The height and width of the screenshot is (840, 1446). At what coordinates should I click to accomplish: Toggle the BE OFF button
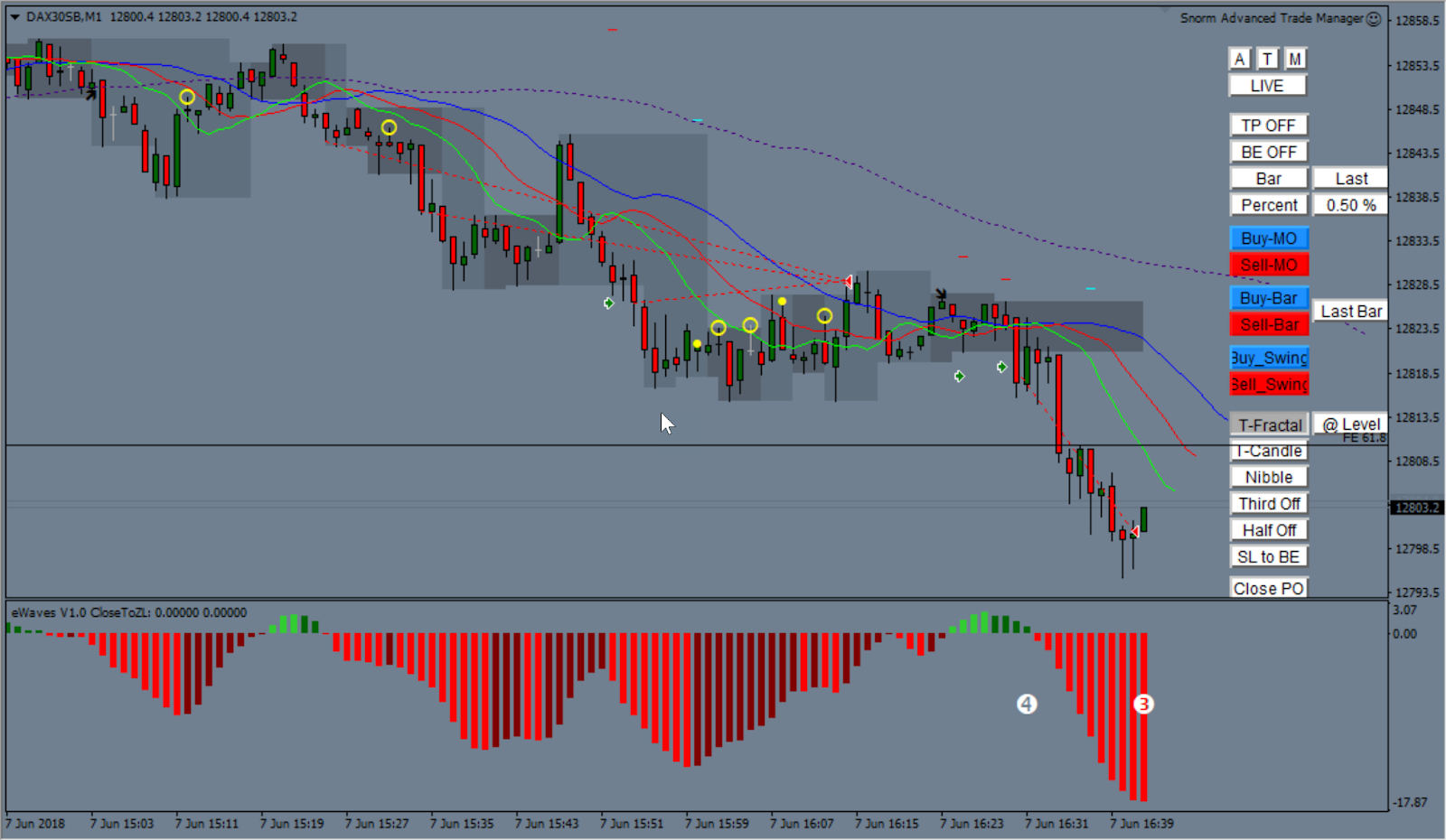tap(1268, 152)
